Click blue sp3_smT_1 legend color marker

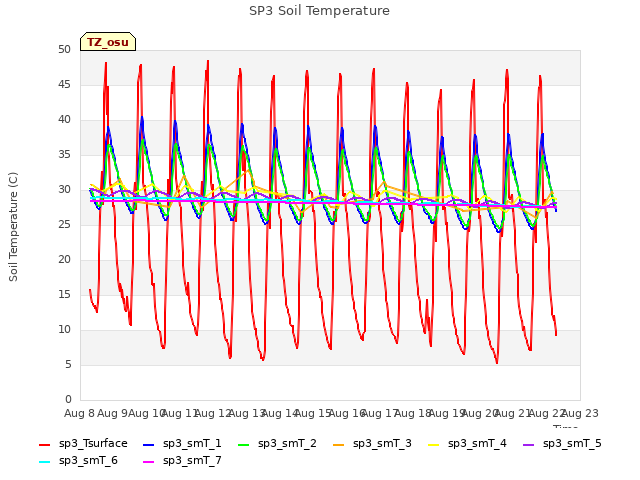(x=149, y=444)
